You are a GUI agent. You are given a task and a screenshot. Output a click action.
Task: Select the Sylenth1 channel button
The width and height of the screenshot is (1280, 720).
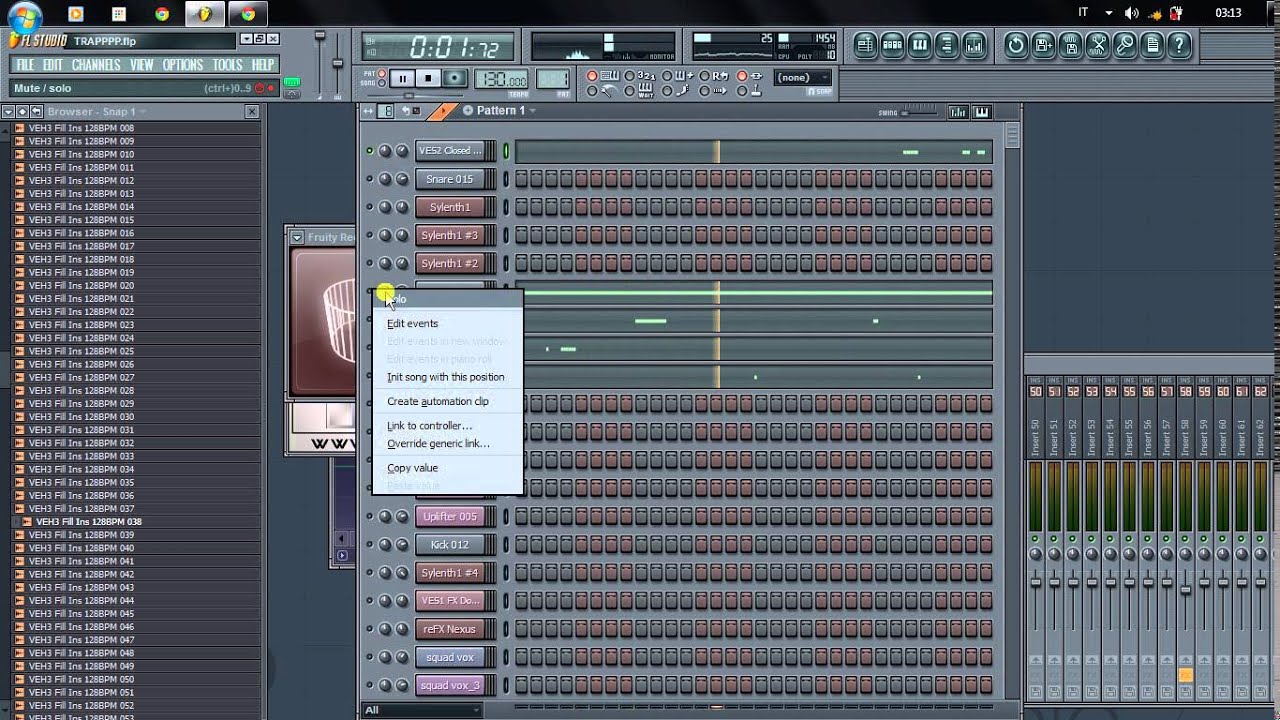[x=450, y=207]
